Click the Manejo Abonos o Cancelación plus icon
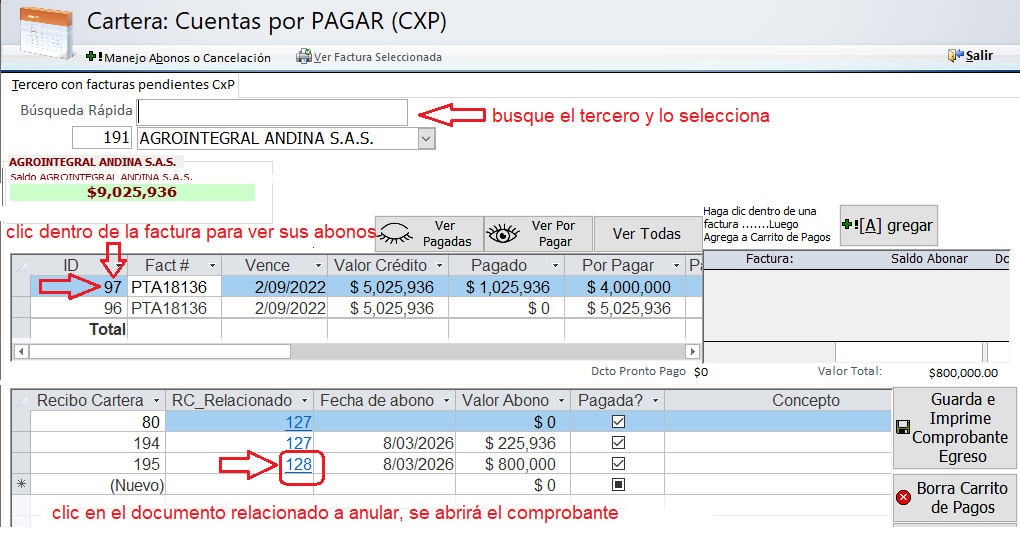Screen dimensions: 1020x533 (x=94, y=57)
